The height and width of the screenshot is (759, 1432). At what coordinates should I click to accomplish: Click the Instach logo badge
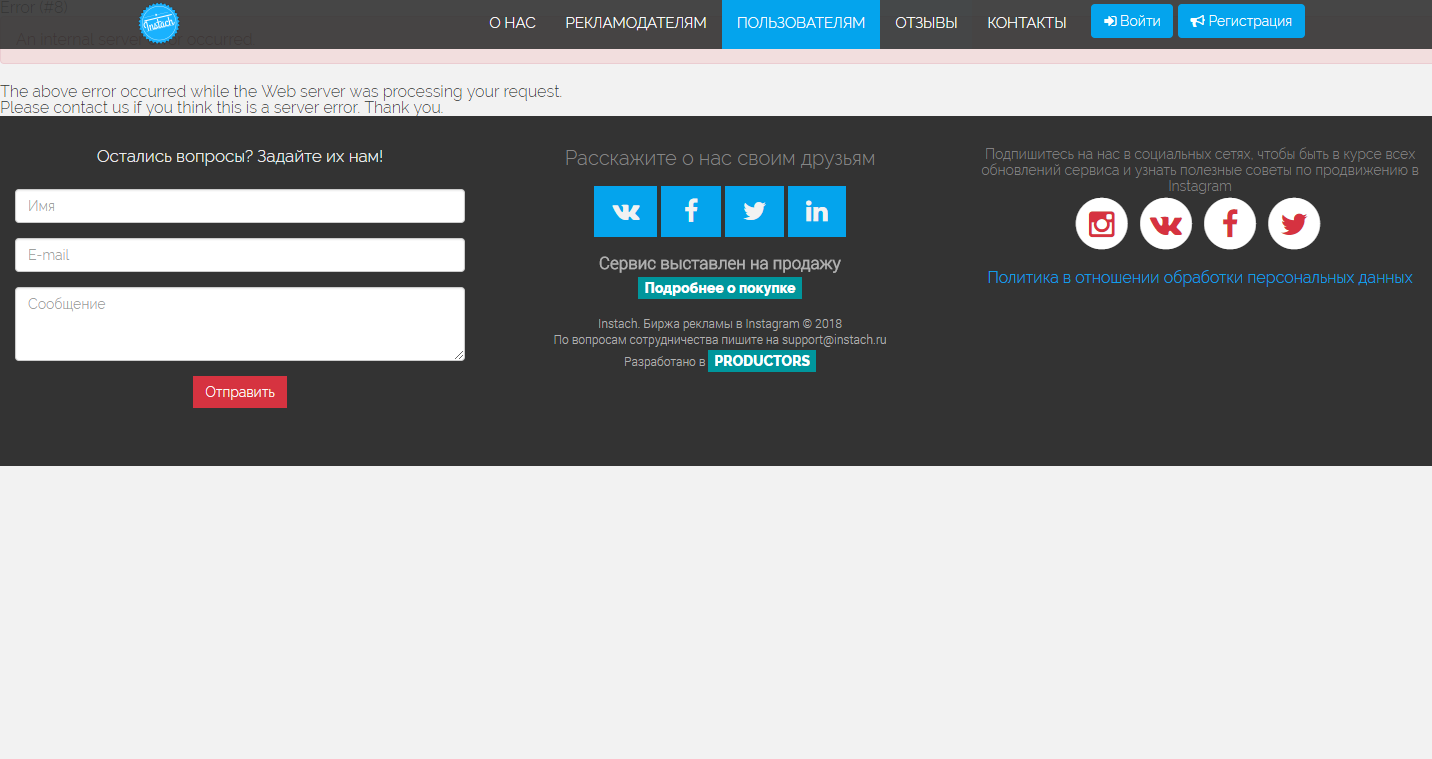159,23
